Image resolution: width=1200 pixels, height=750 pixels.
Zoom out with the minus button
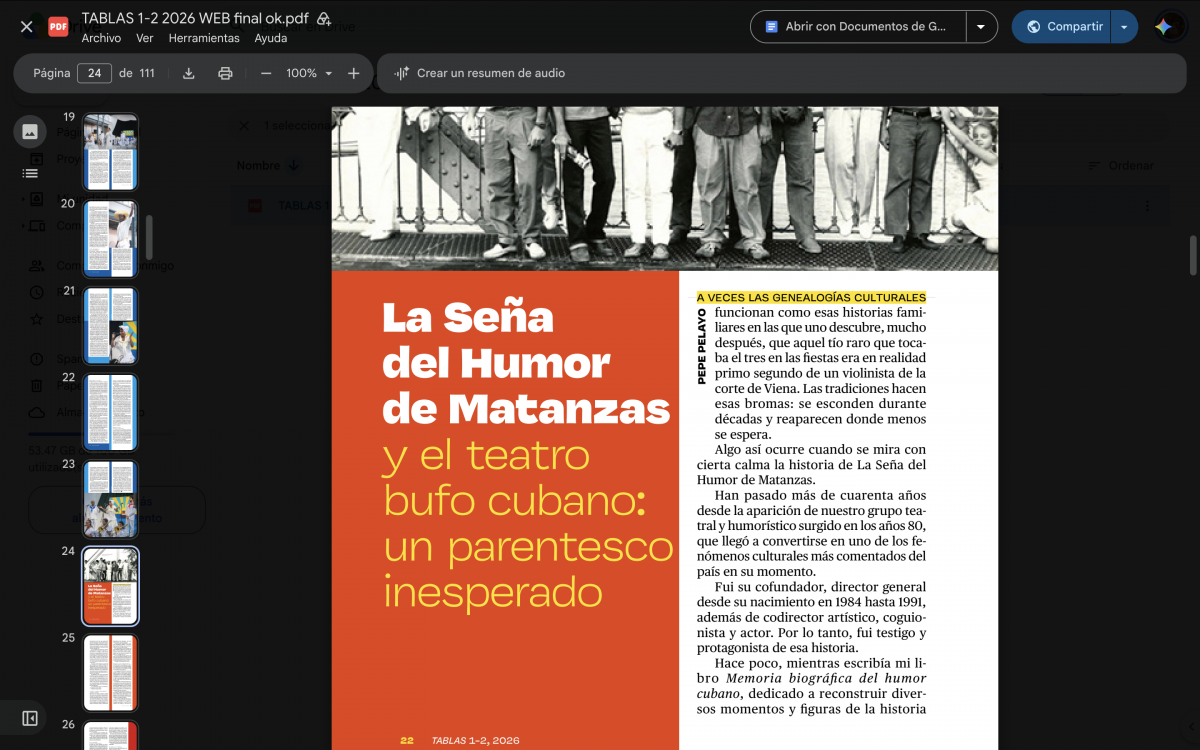(266, 73)
